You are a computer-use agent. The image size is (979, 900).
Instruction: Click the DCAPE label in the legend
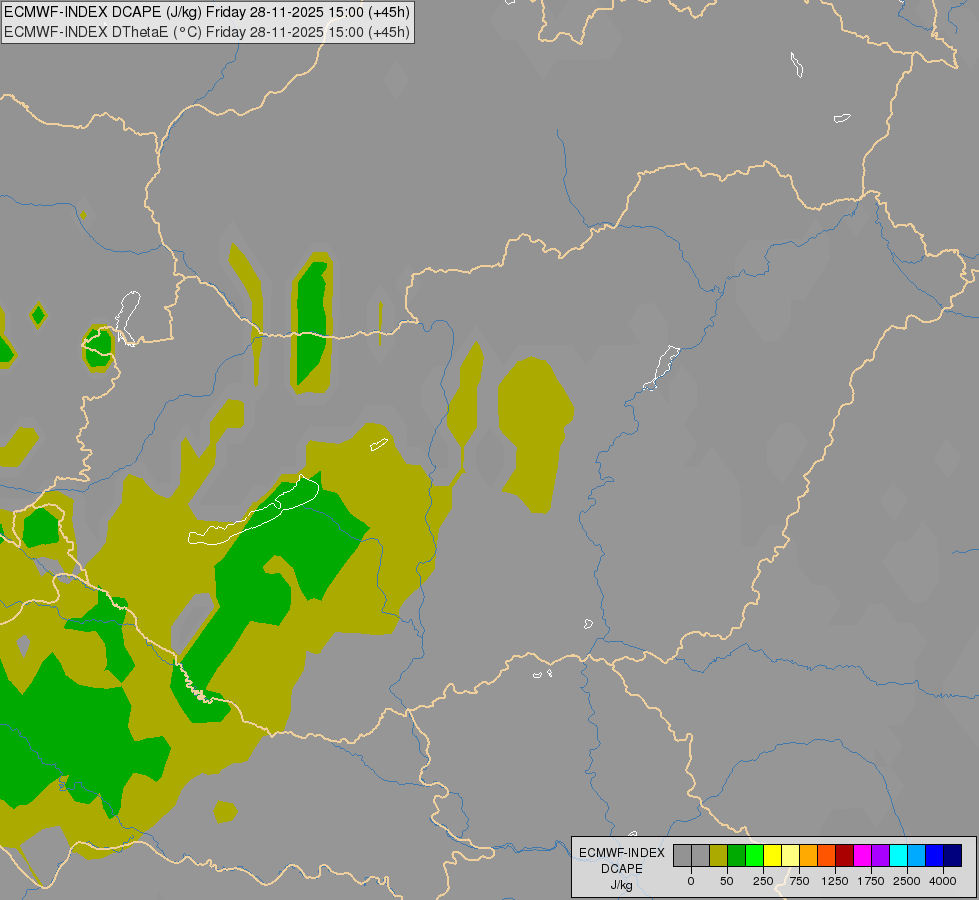622,869
